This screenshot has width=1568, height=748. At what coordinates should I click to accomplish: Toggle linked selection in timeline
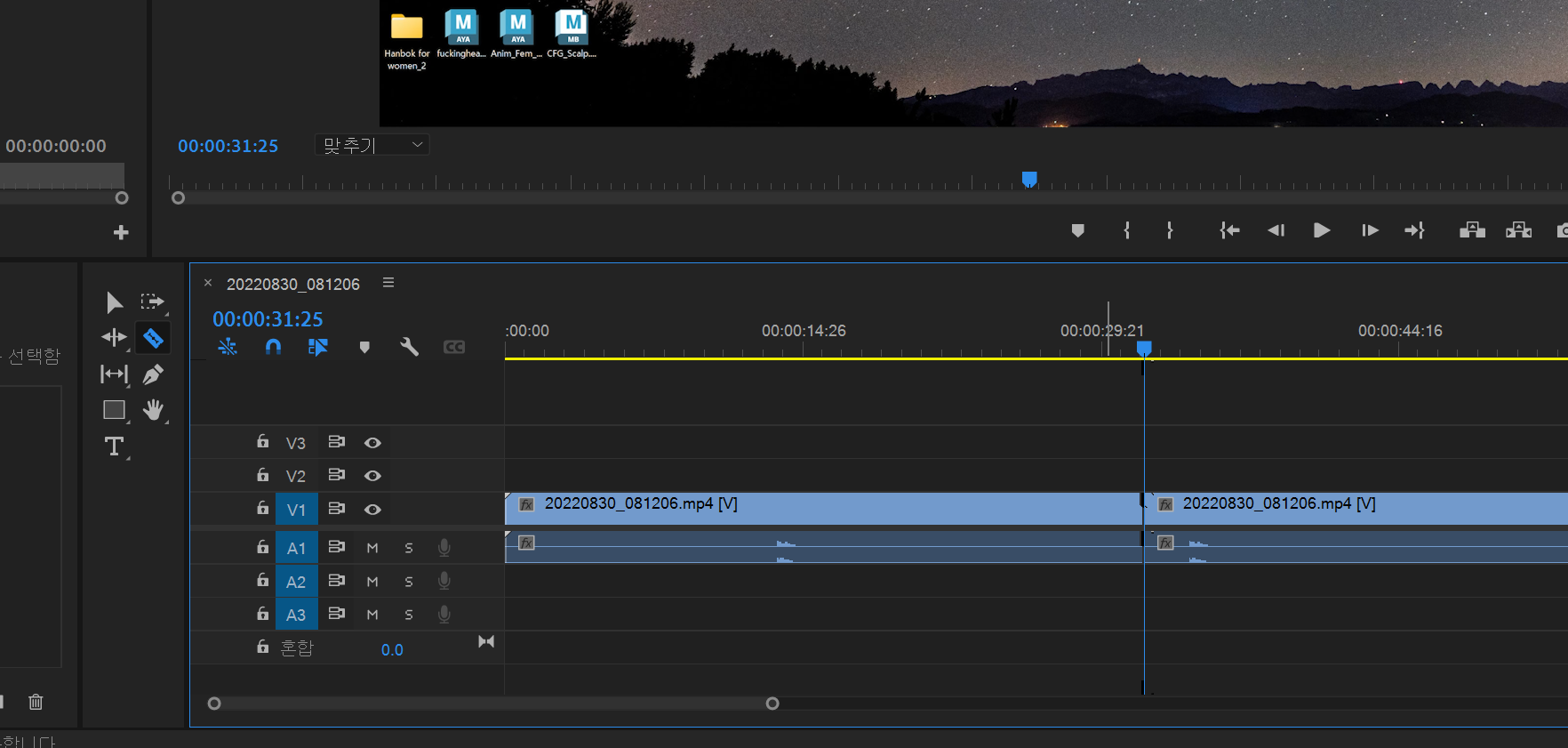pyautogui.click(x=317, y=347)
